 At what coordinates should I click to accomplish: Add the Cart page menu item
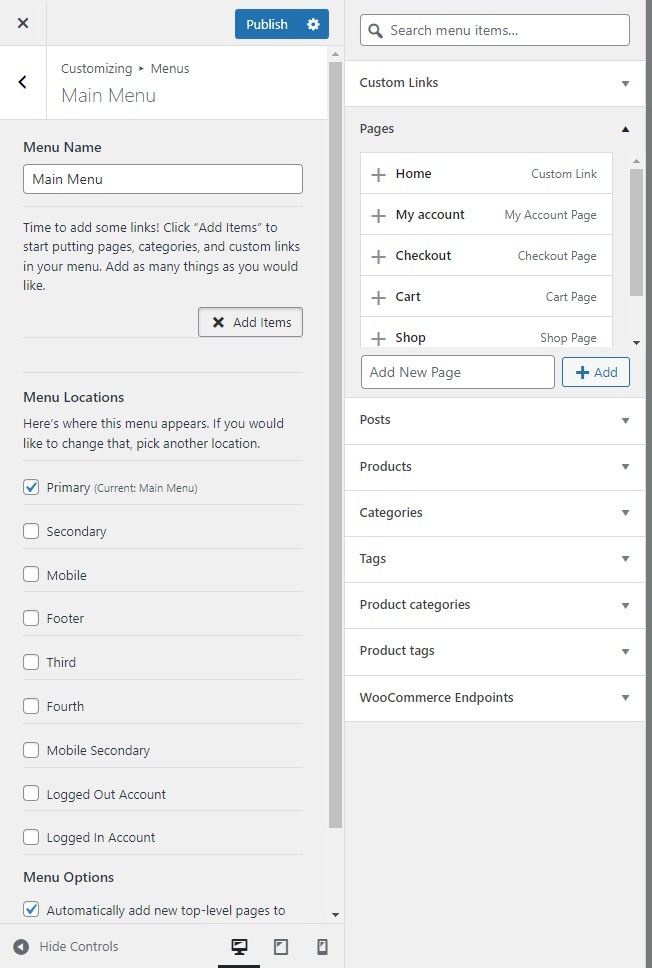point(378,297)
